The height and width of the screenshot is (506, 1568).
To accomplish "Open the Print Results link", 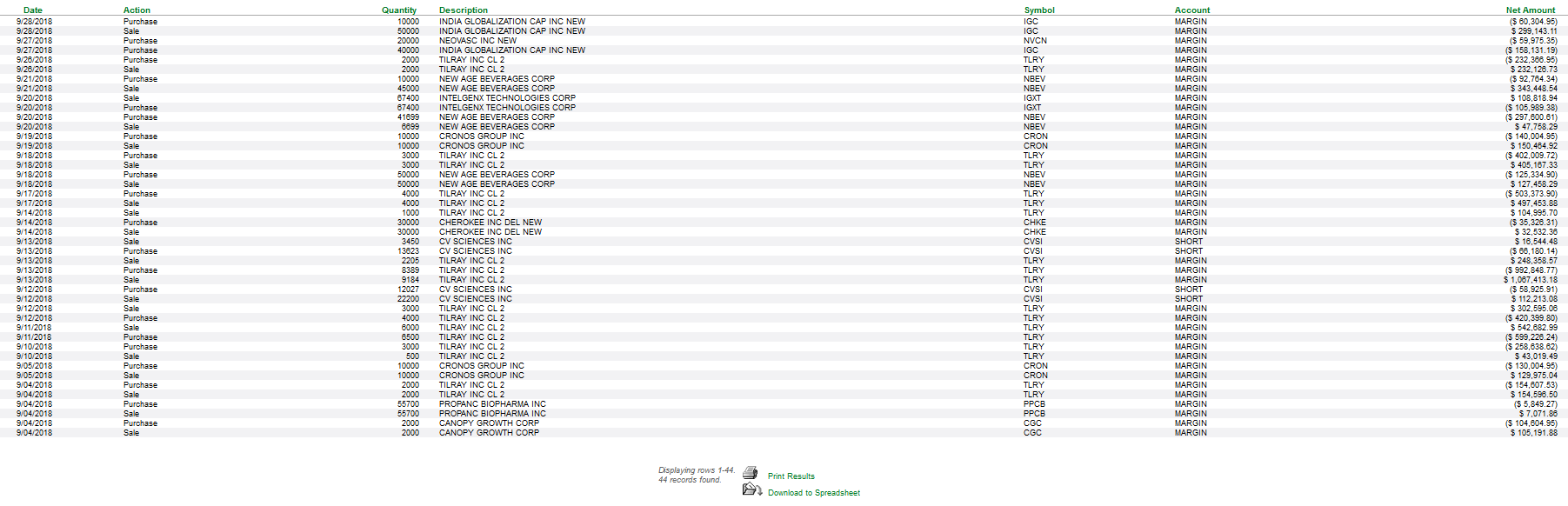I will [x=791, y=476].
